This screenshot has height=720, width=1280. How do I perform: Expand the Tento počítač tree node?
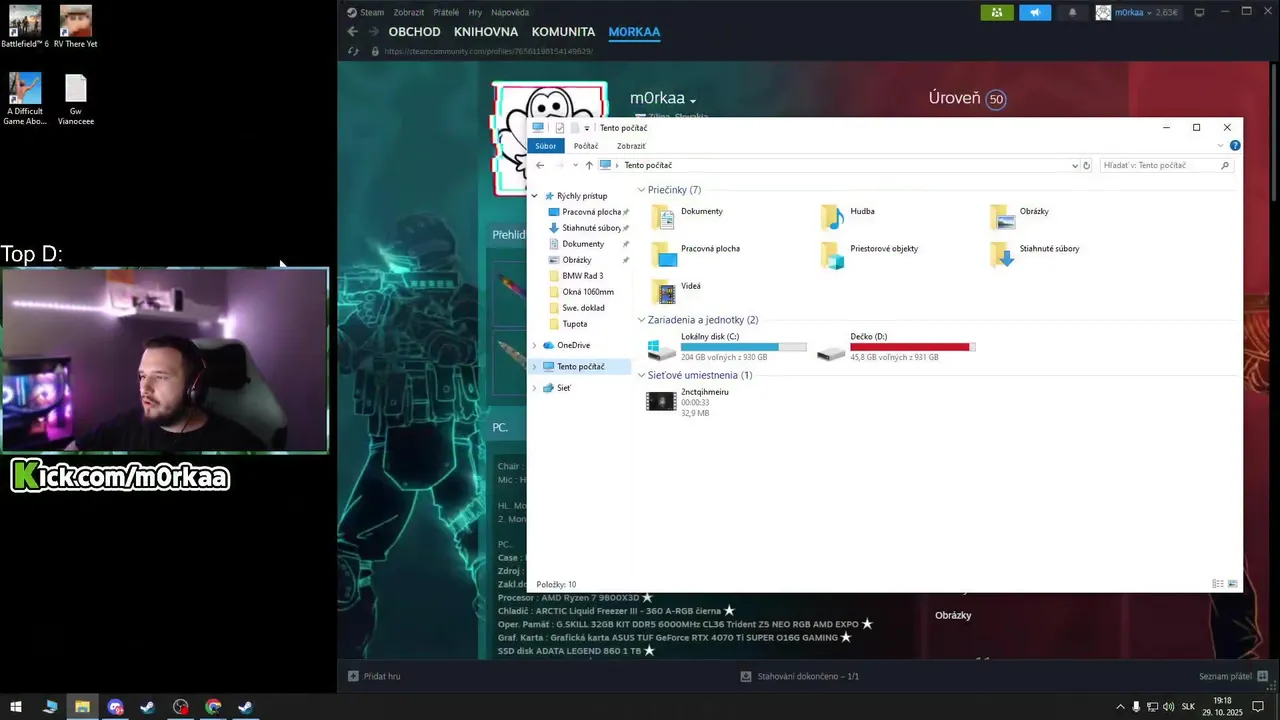[535, 366]
